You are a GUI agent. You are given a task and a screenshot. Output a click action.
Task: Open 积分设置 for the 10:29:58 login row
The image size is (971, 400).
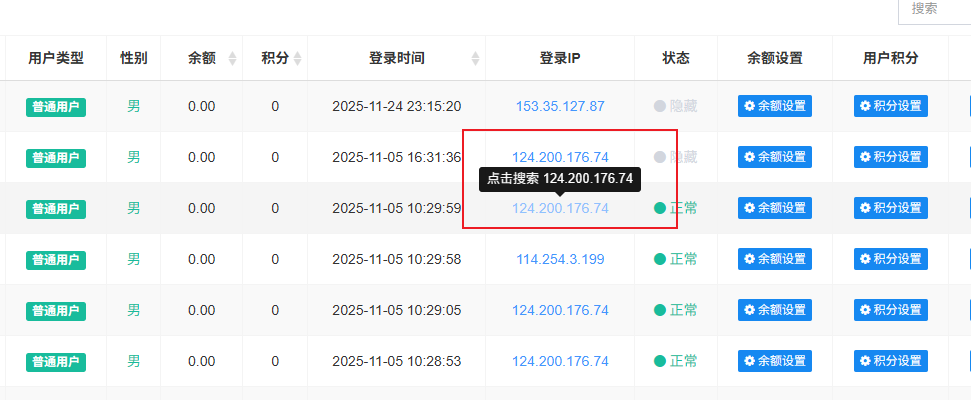pos(890,259)
